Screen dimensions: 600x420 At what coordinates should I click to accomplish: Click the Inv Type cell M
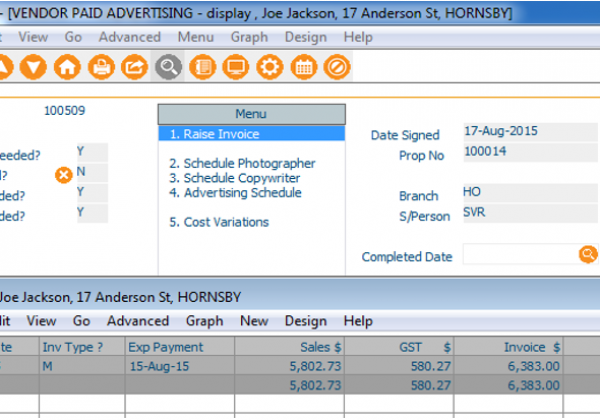(82, 366)
